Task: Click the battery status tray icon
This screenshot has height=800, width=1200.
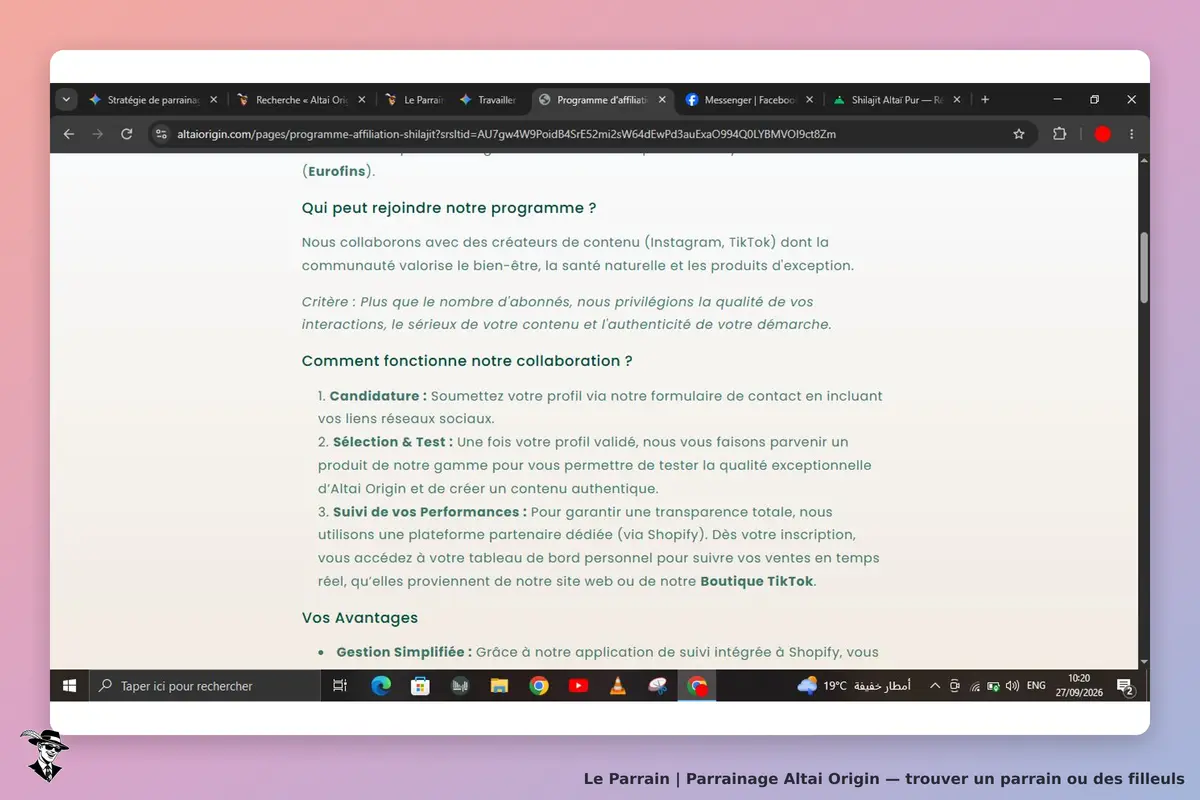Action: (994, 686)
